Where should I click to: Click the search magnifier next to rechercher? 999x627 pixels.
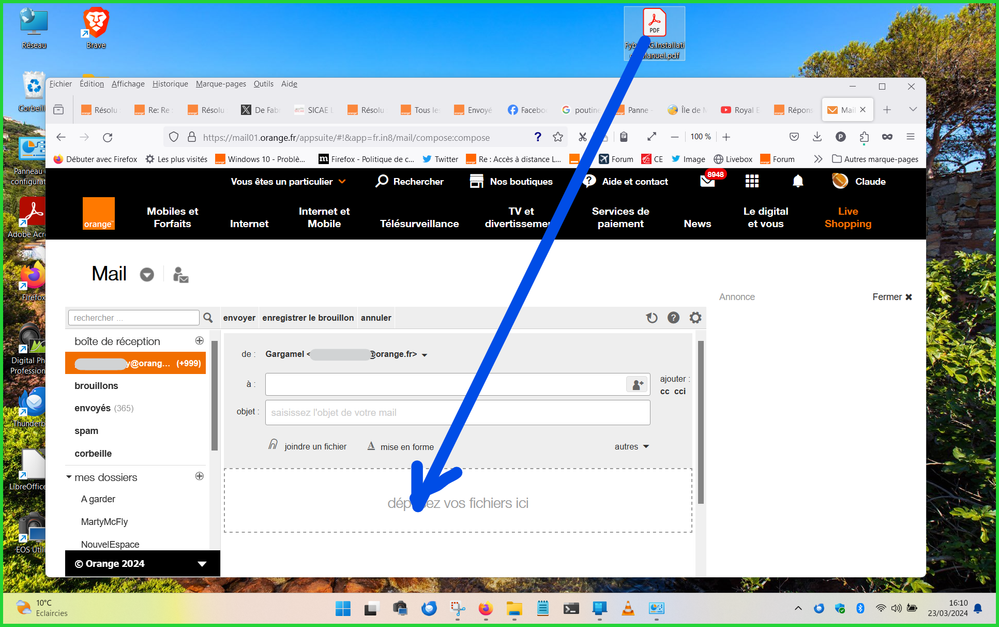(208, 318)
